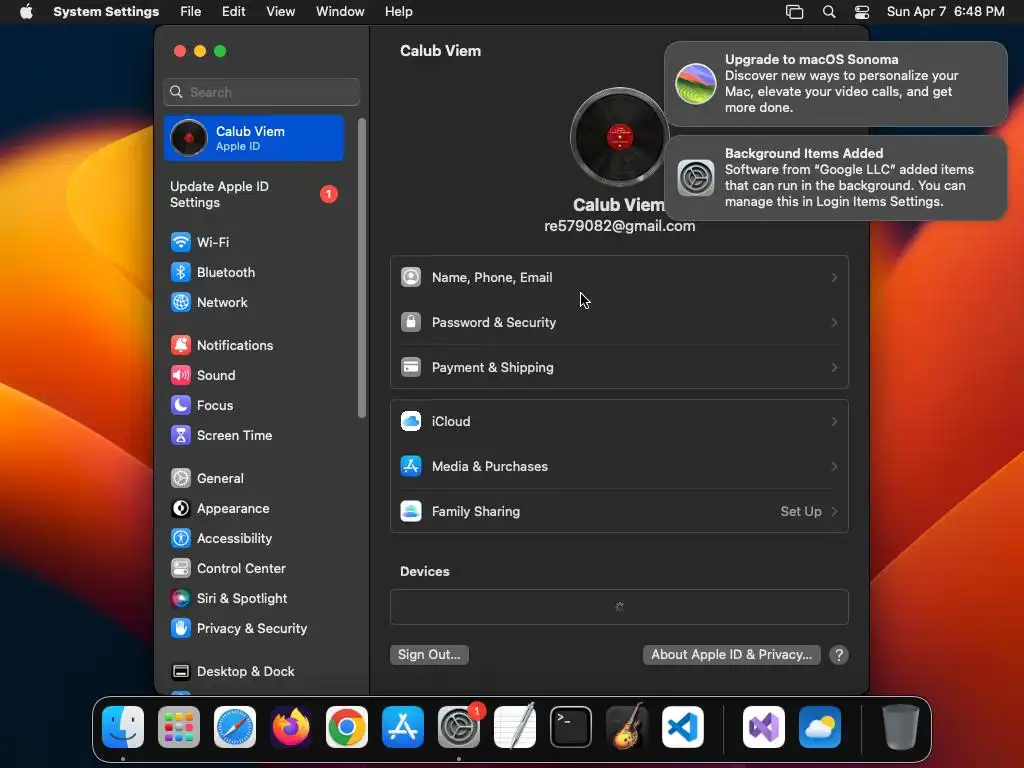Open Siri & Spotlight settings
The height and width of the screenshot is (768, 1024).
coord(229,599)
